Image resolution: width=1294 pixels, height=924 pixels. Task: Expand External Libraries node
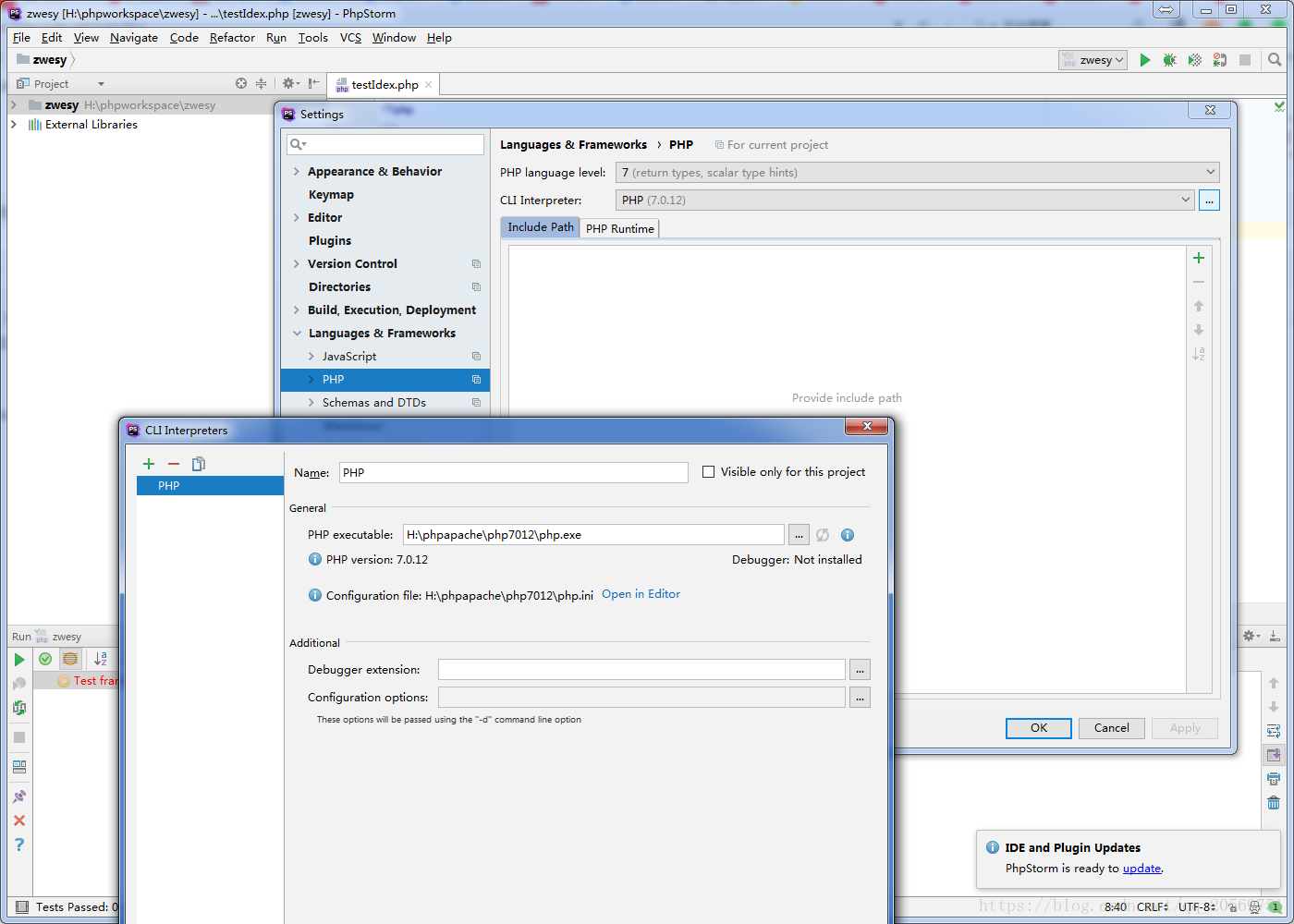click(14, 125)
